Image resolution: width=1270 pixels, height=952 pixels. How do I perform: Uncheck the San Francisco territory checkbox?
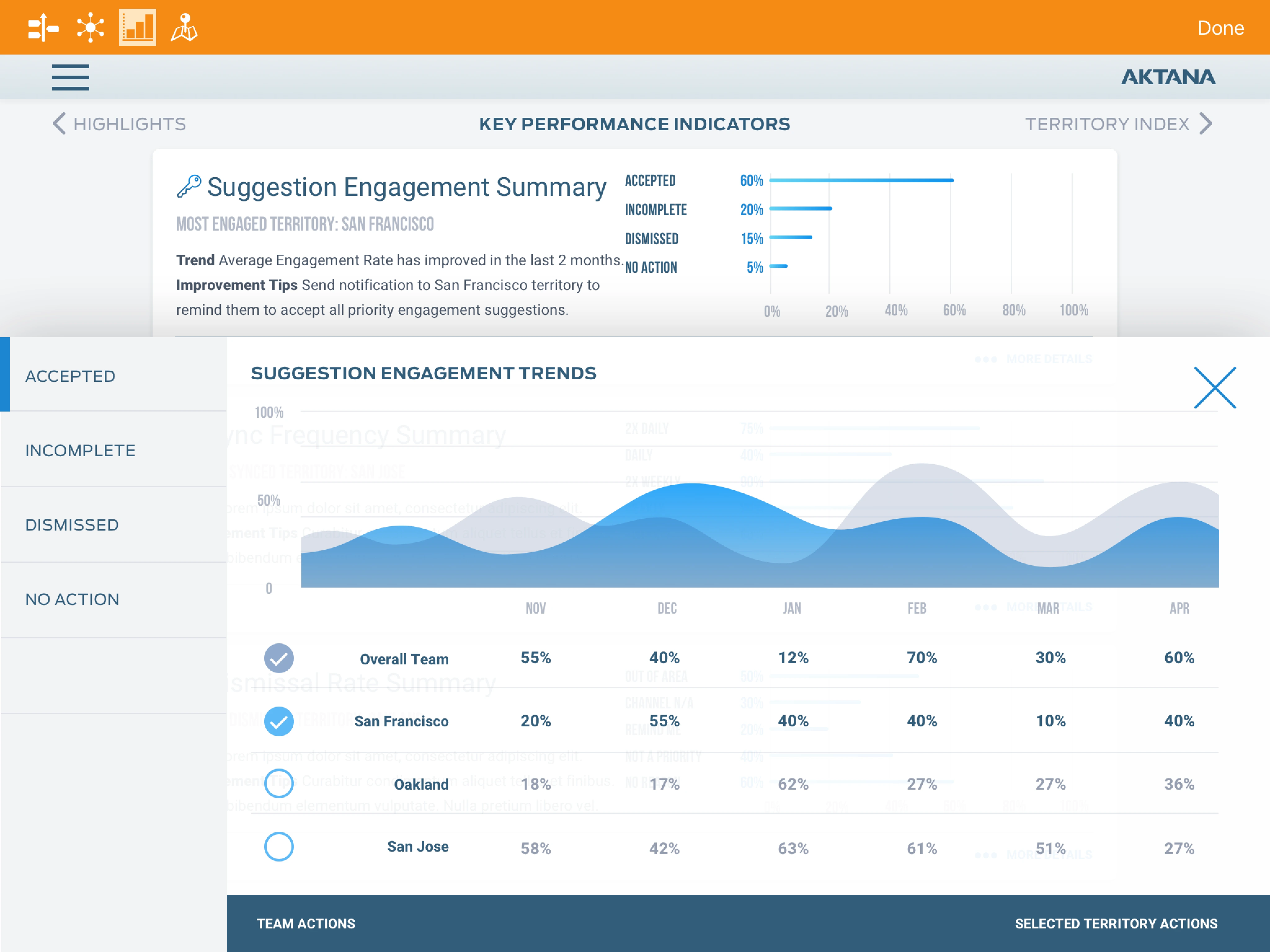(278, 721)
